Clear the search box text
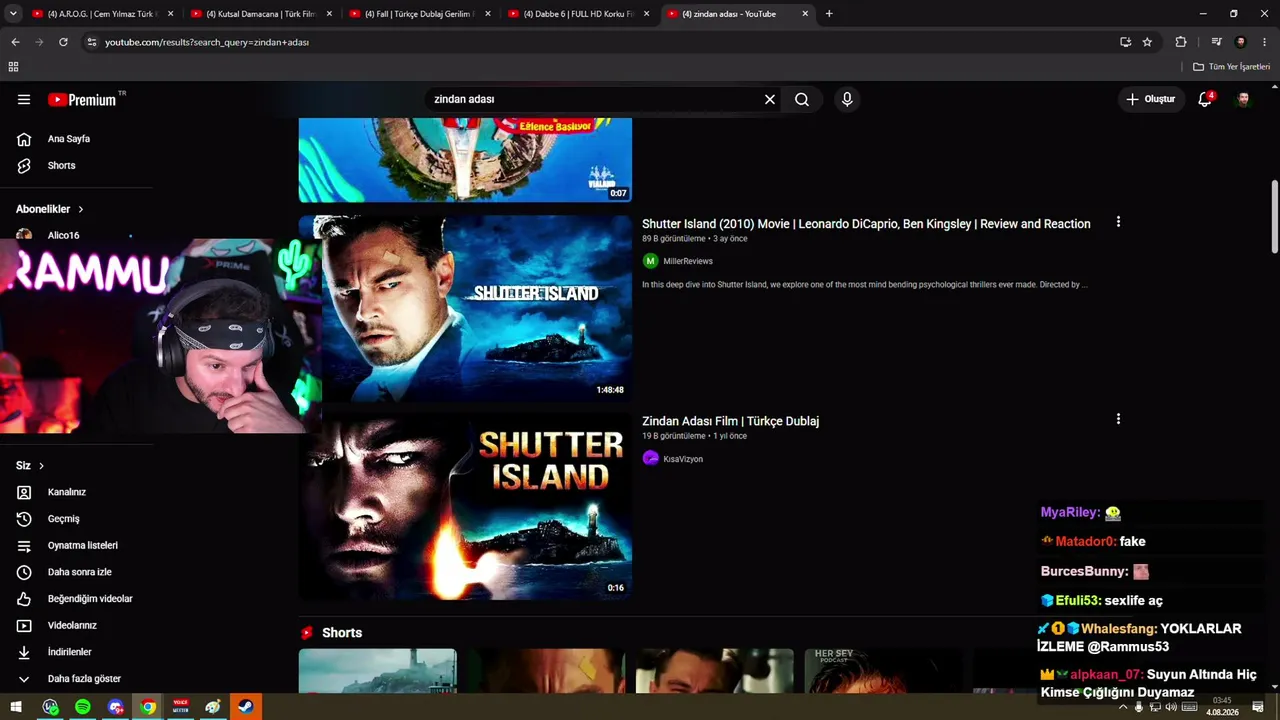 pyautogui.click(x=770, y=100)
